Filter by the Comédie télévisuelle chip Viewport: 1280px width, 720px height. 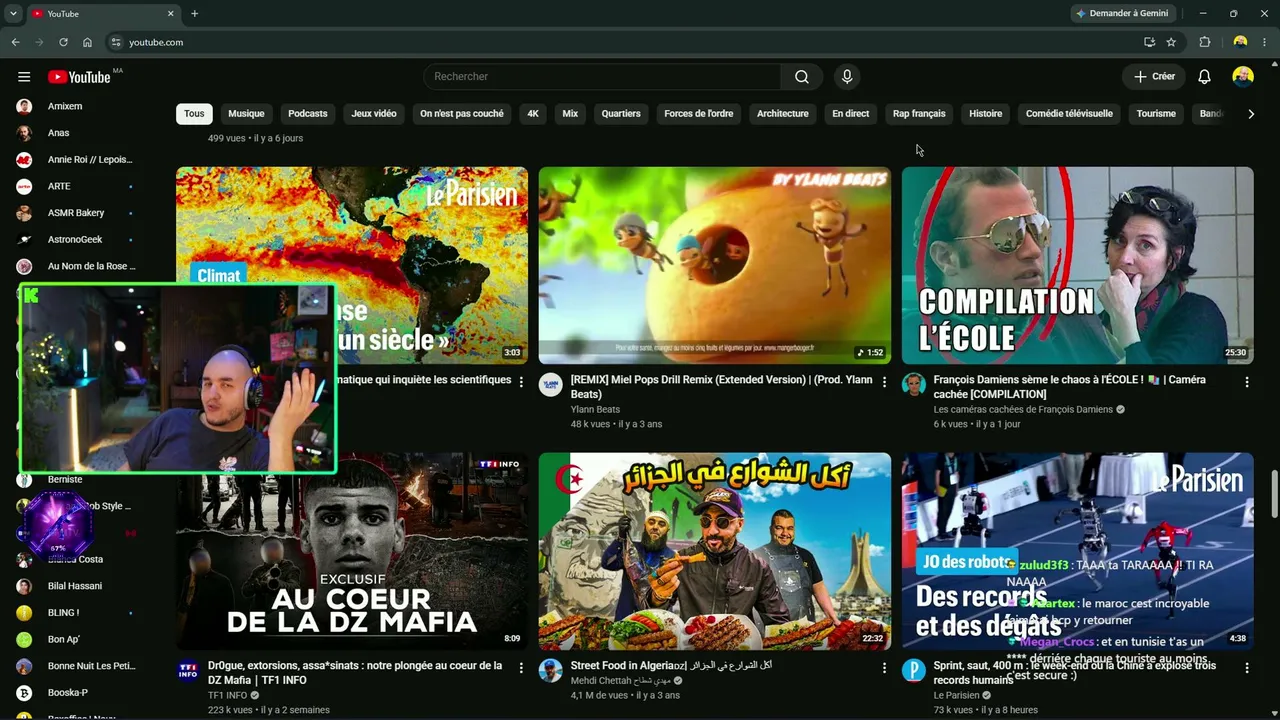pos(1069,114)
